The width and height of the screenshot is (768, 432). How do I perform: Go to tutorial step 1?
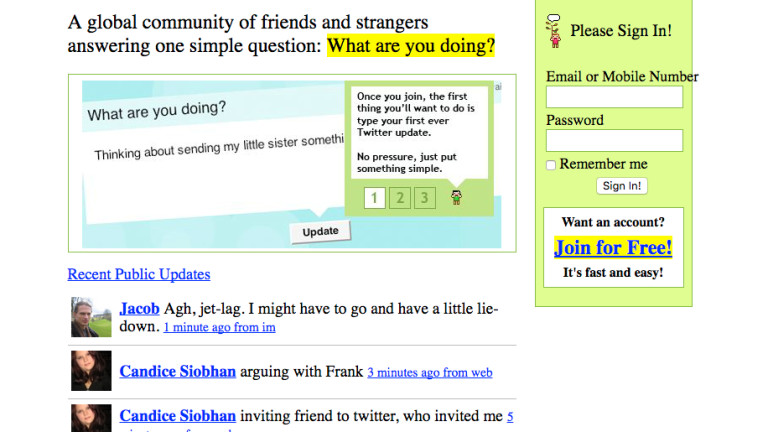[x=373, y=198]
